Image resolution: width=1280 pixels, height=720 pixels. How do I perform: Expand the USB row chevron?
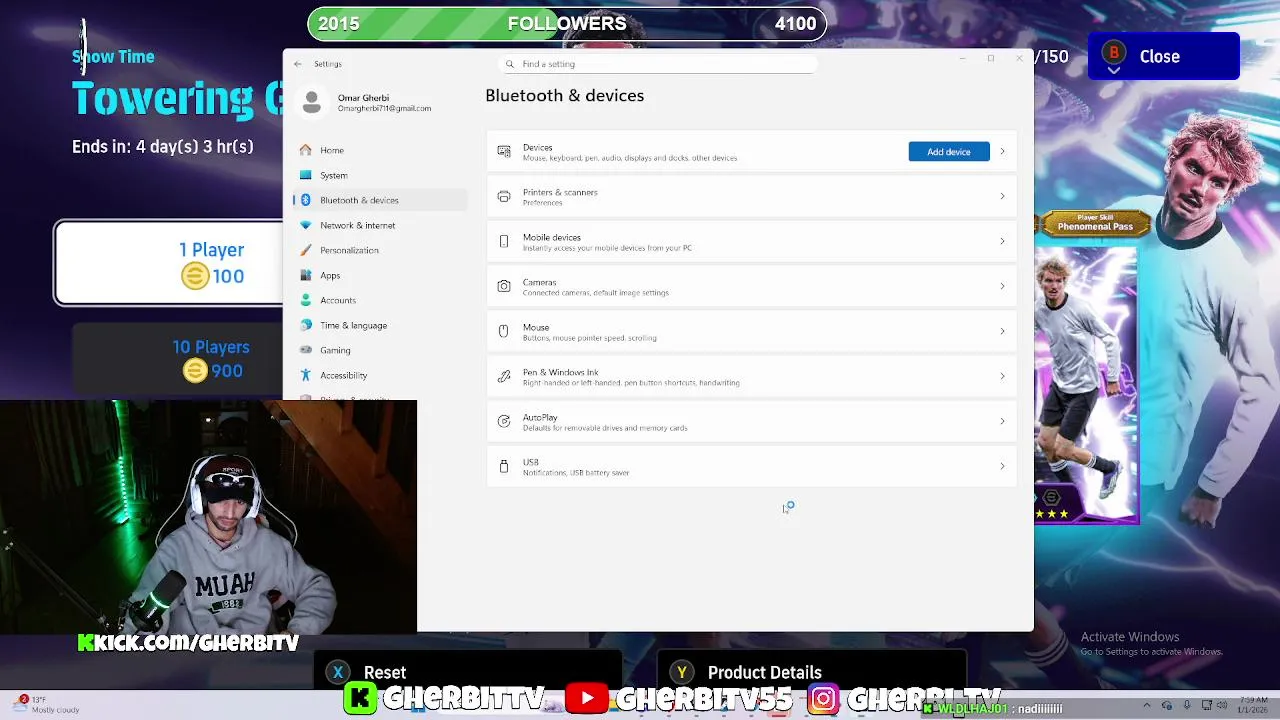point(1002,467)
